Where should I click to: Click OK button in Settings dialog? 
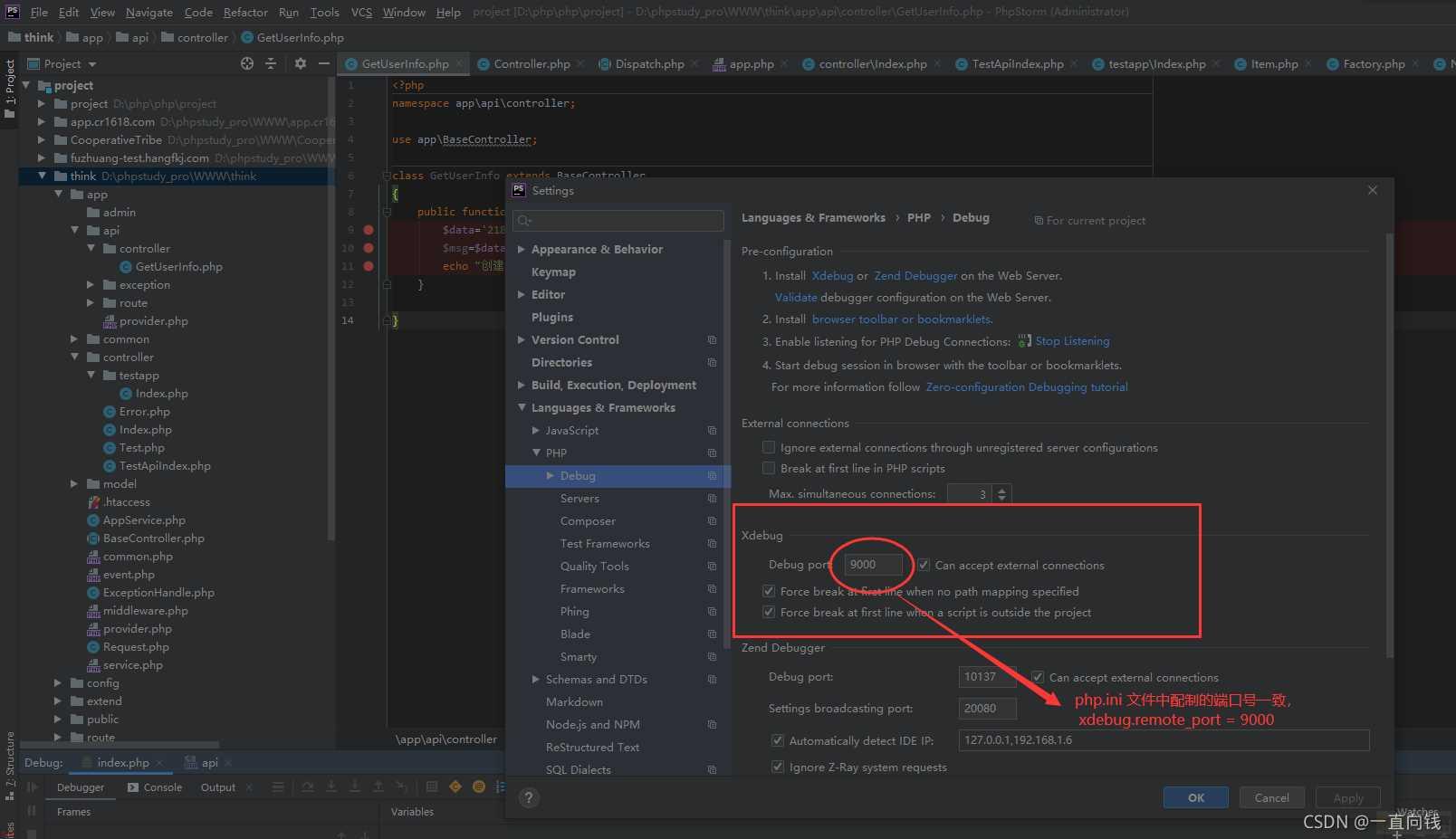[1196, 797]
